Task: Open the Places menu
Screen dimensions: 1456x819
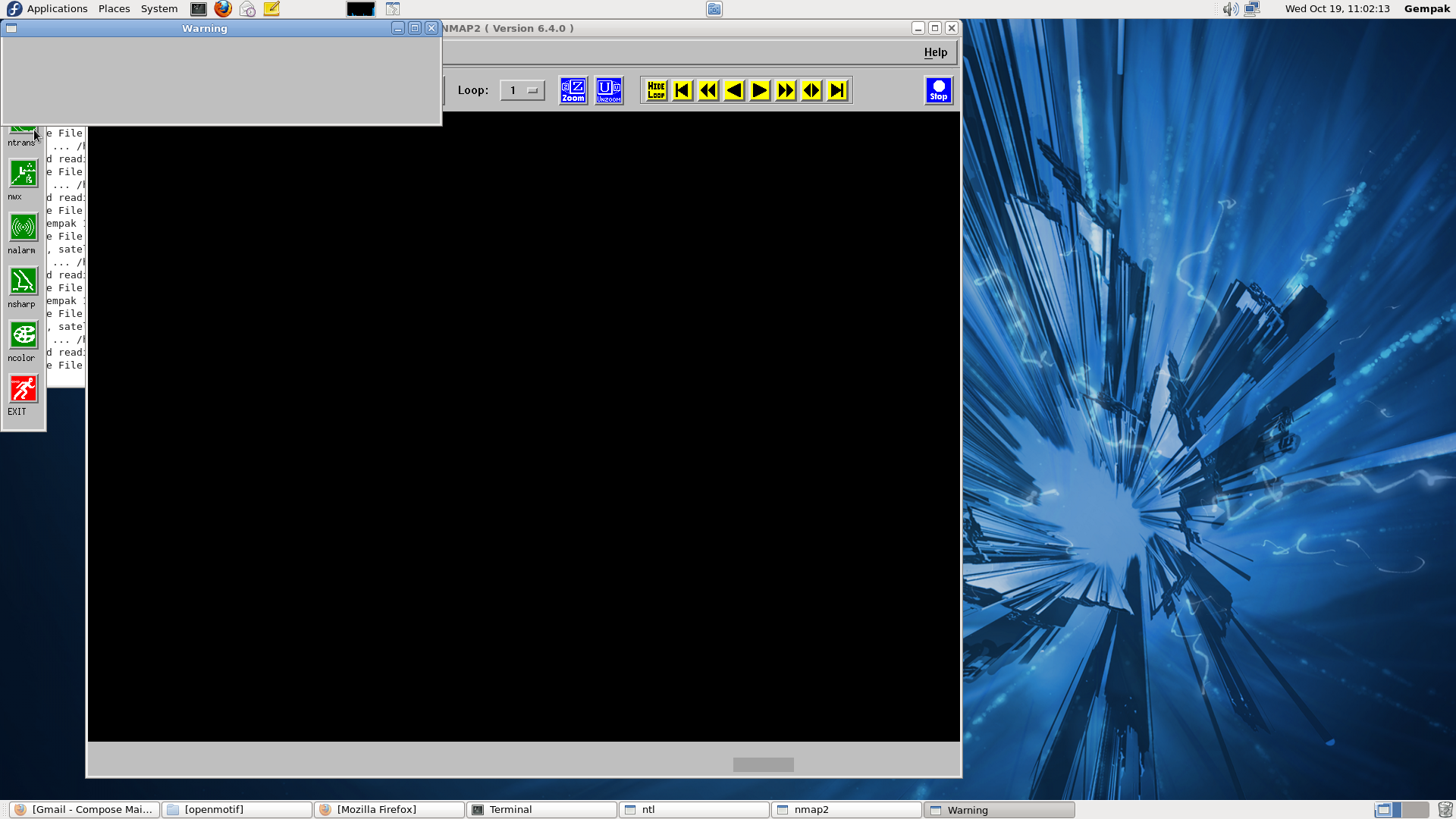Action: click(x=114, y=8)
